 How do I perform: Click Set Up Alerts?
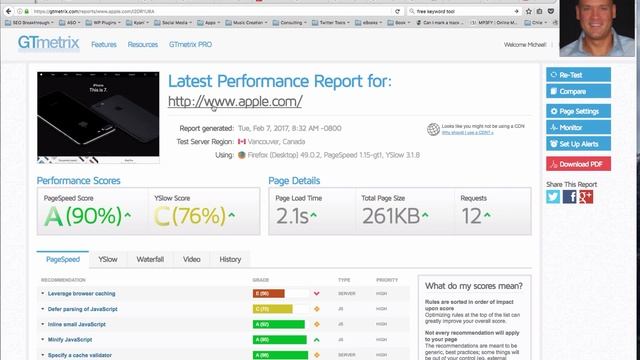[x=578, y=144]
